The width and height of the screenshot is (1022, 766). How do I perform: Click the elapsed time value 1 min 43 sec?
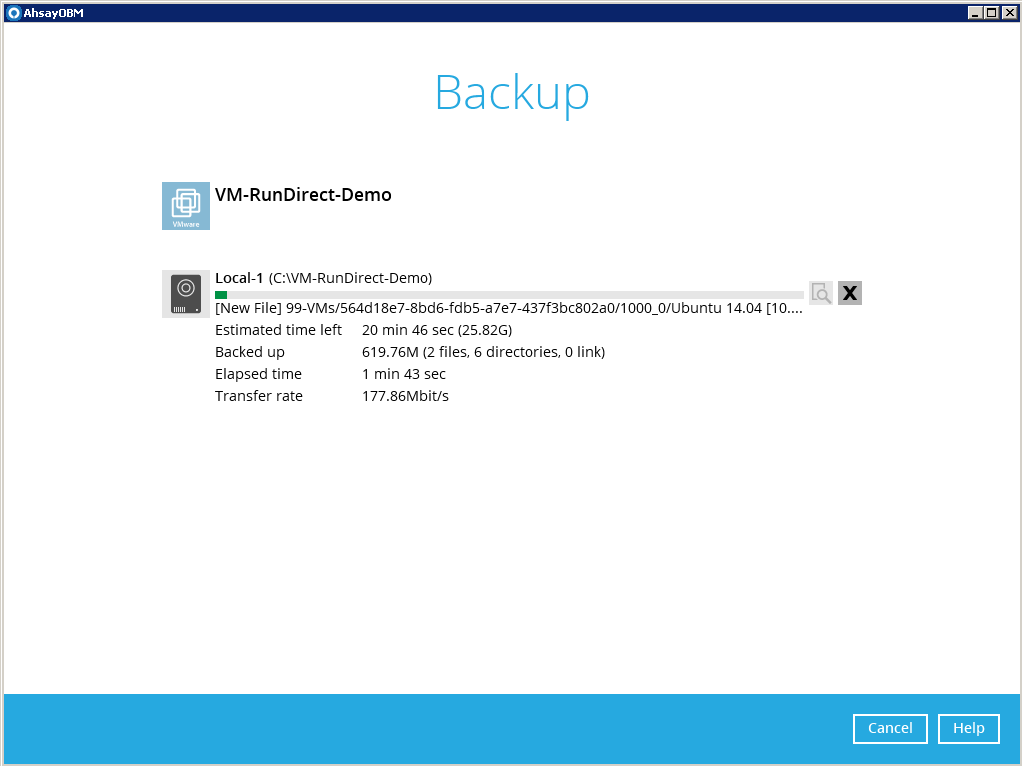point(404,374)
